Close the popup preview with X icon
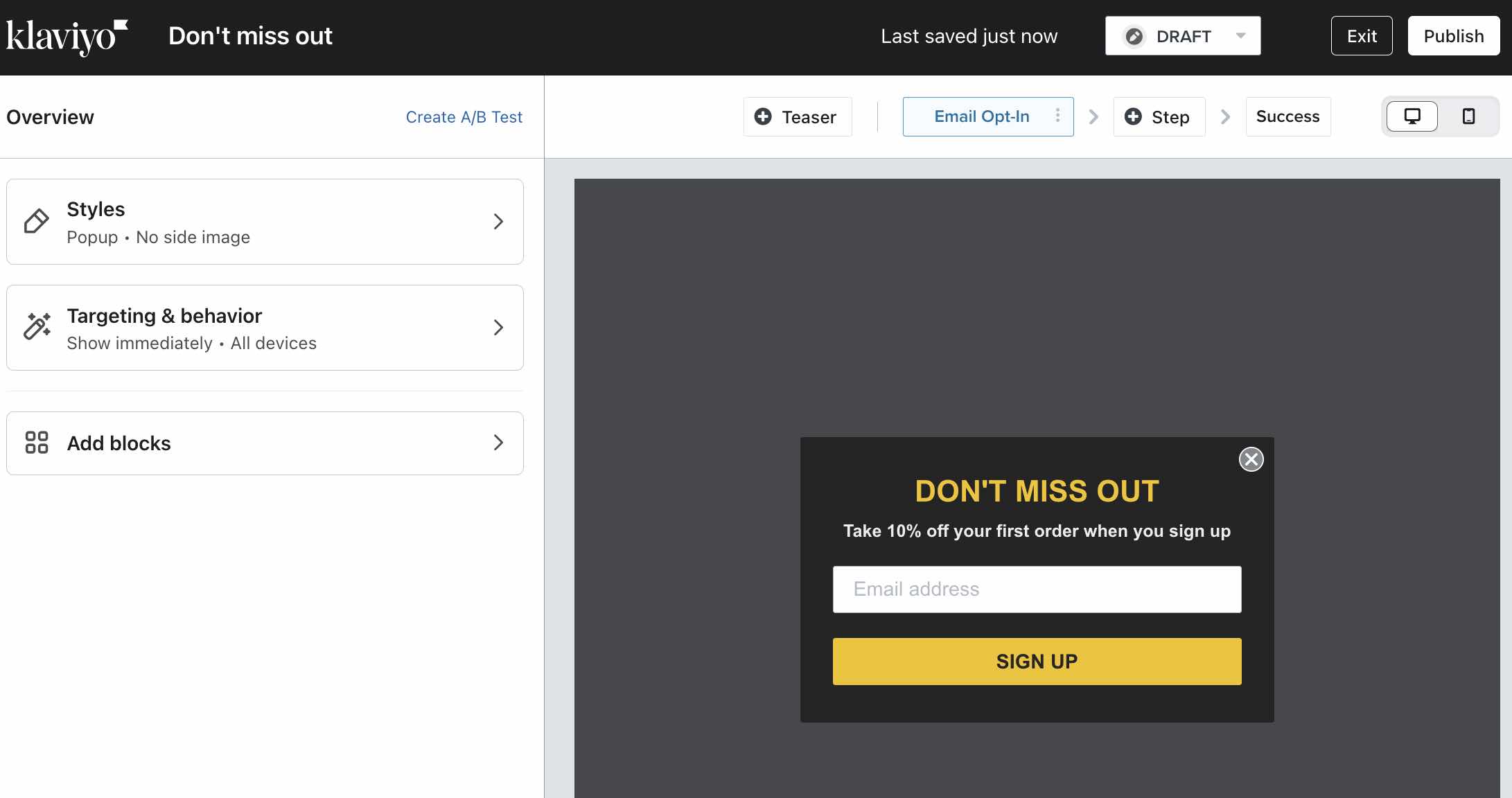The image size is (1512, 798). 1251,460
